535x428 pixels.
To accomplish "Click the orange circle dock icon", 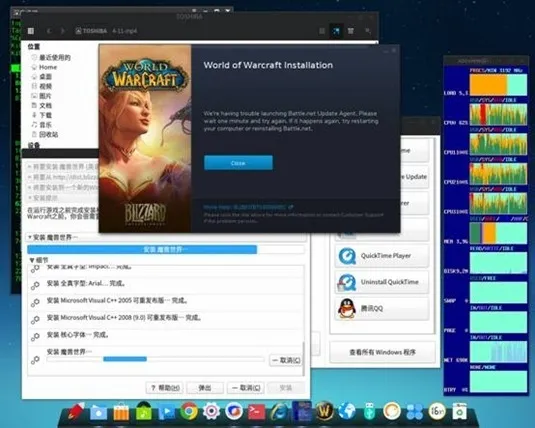I will tap(392, 411).
